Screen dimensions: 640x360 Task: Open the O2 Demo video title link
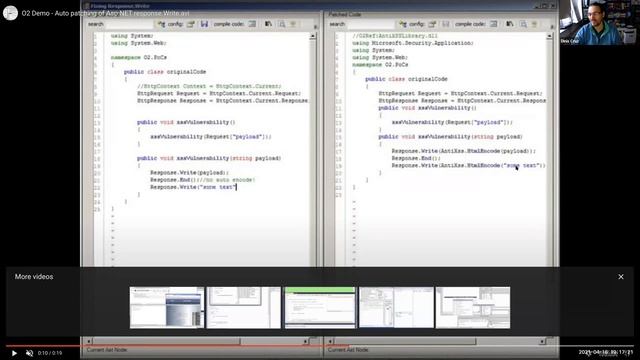click(x=105, y=13)
